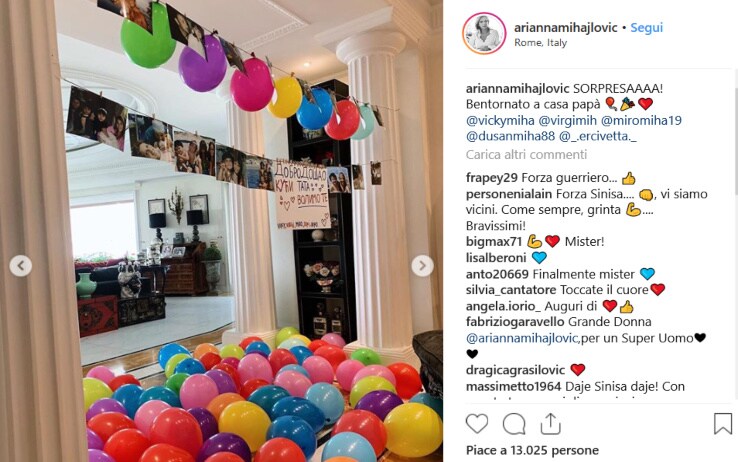Save post with bookmark icon

coord(723,423)
